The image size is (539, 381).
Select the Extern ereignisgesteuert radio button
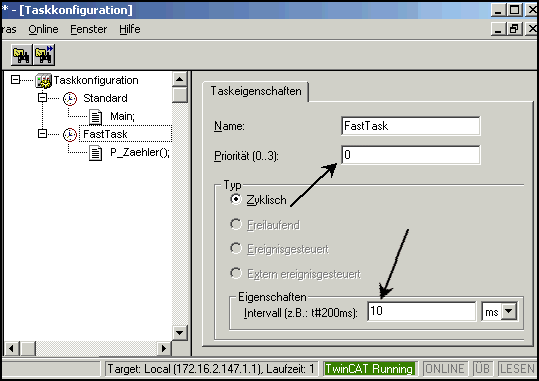(236, 273)
